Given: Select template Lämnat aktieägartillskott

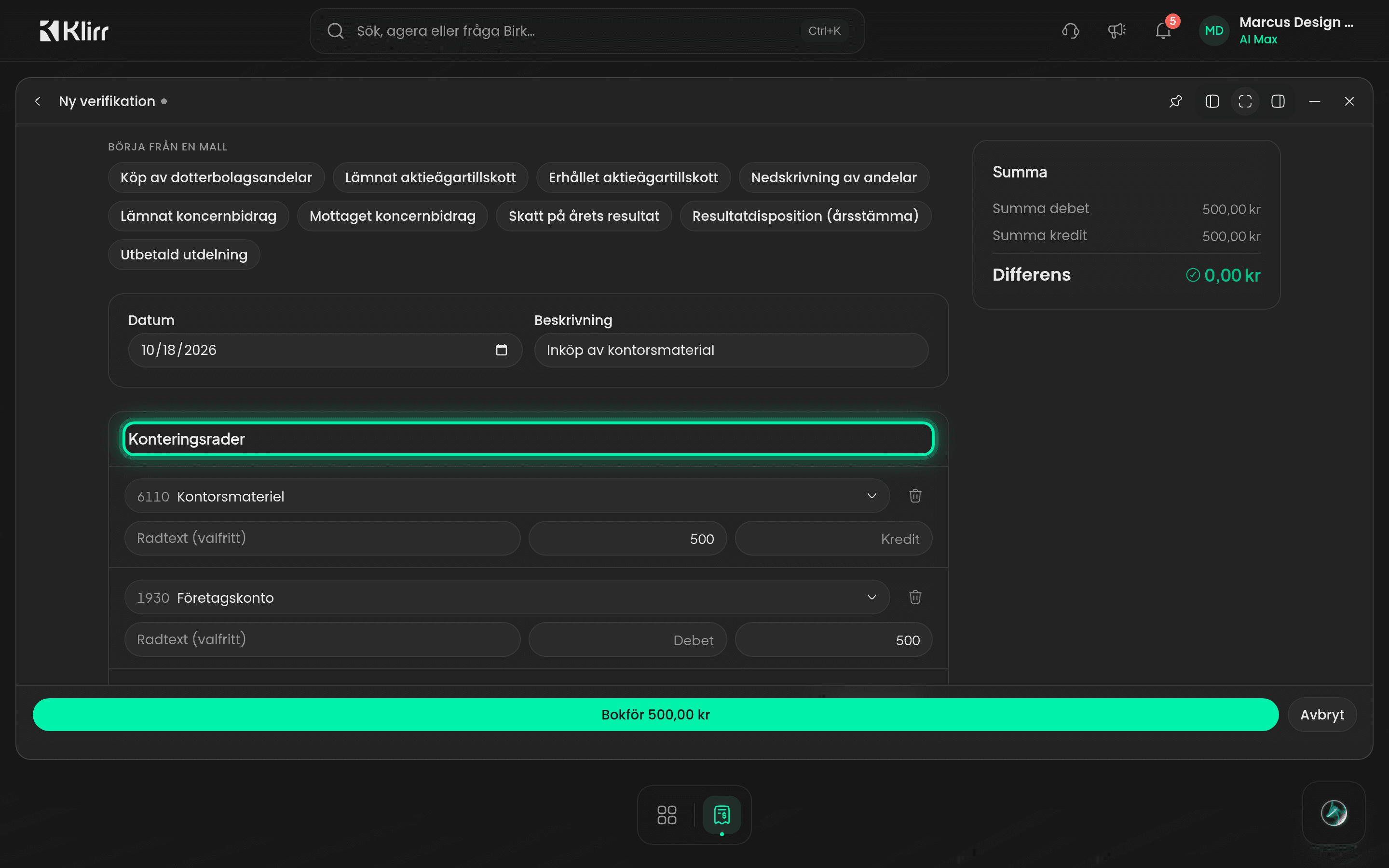Looking at the screenshot, I should pos(431,178).
